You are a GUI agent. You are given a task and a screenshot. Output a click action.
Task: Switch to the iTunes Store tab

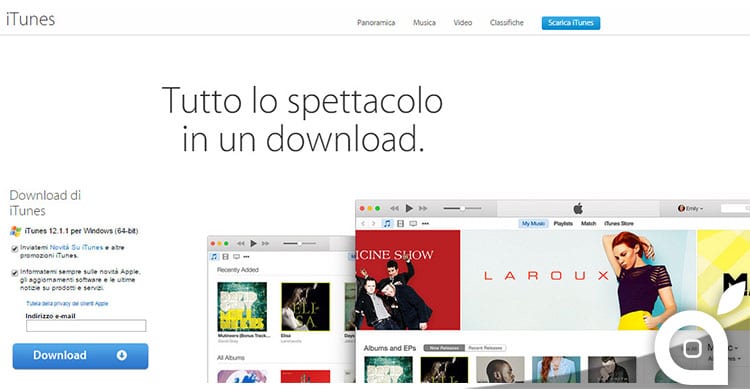(618, 223)
